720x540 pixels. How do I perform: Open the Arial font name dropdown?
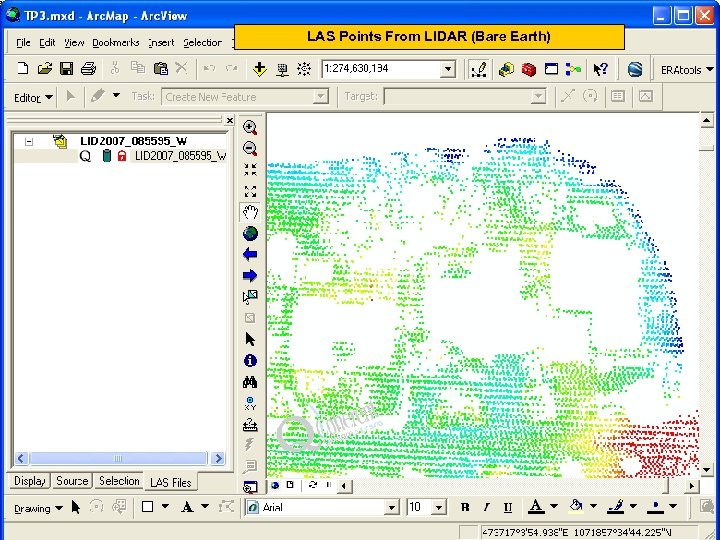391,507
